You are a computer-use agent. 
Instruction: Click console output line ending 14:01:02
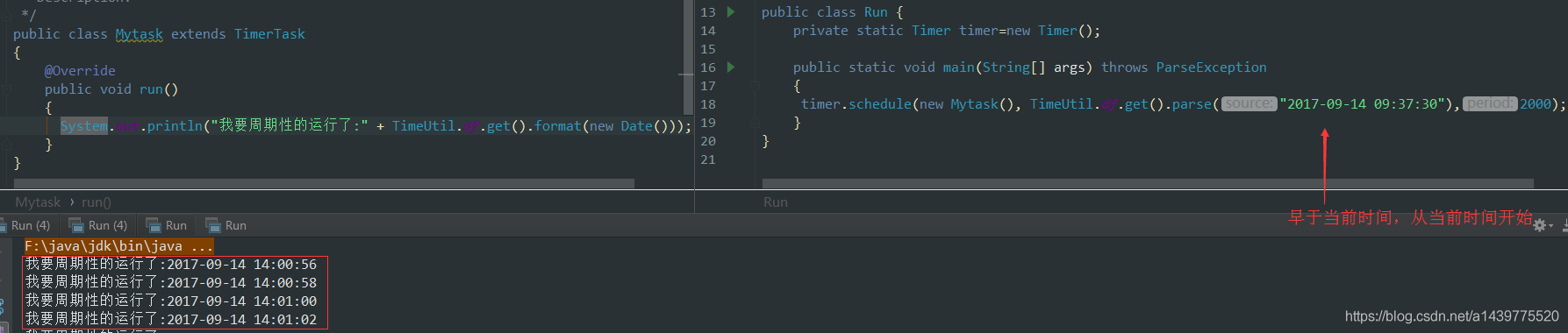171,319
